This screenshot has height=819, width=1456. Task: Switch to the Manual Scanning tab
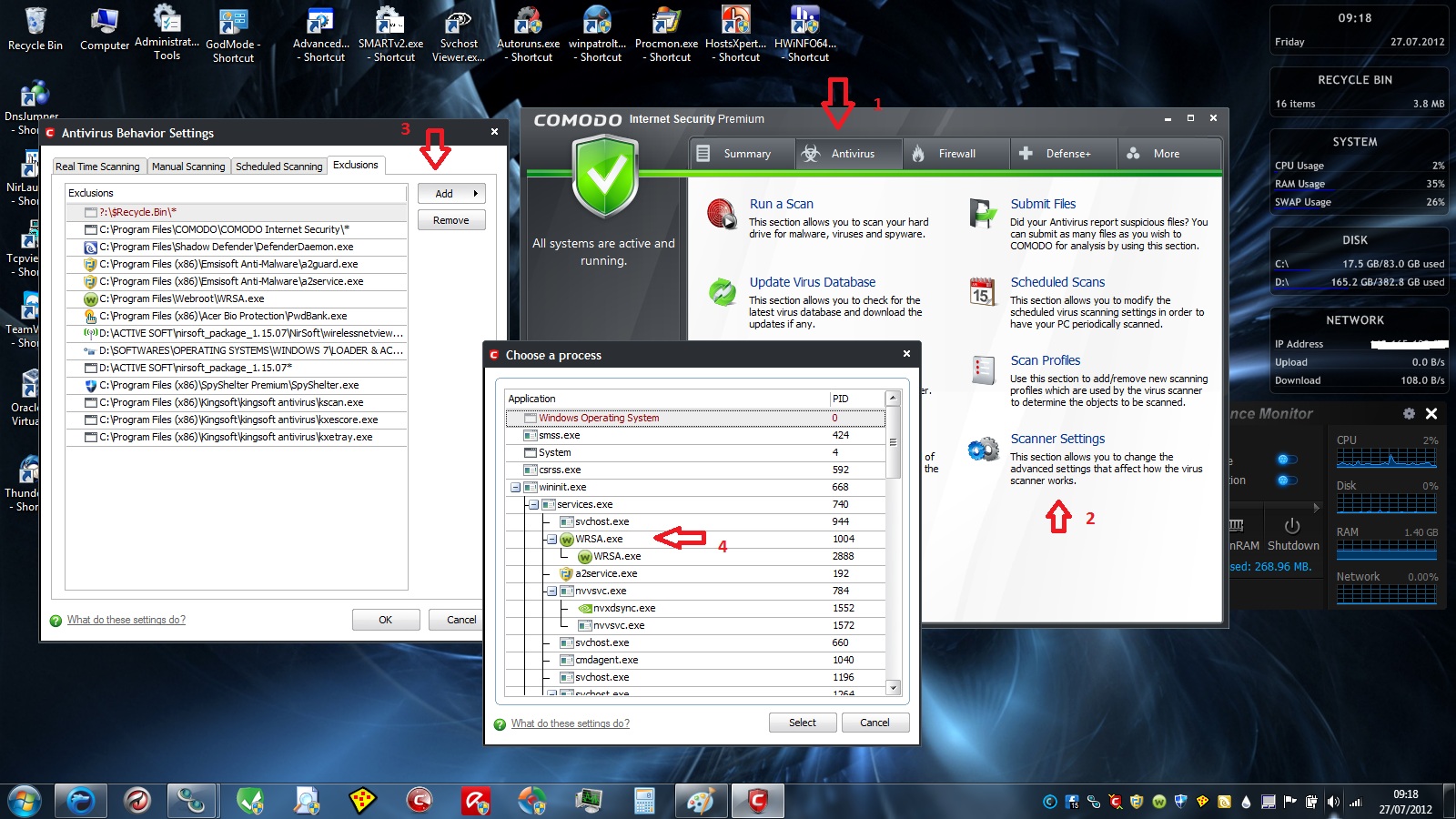(188, 167)
